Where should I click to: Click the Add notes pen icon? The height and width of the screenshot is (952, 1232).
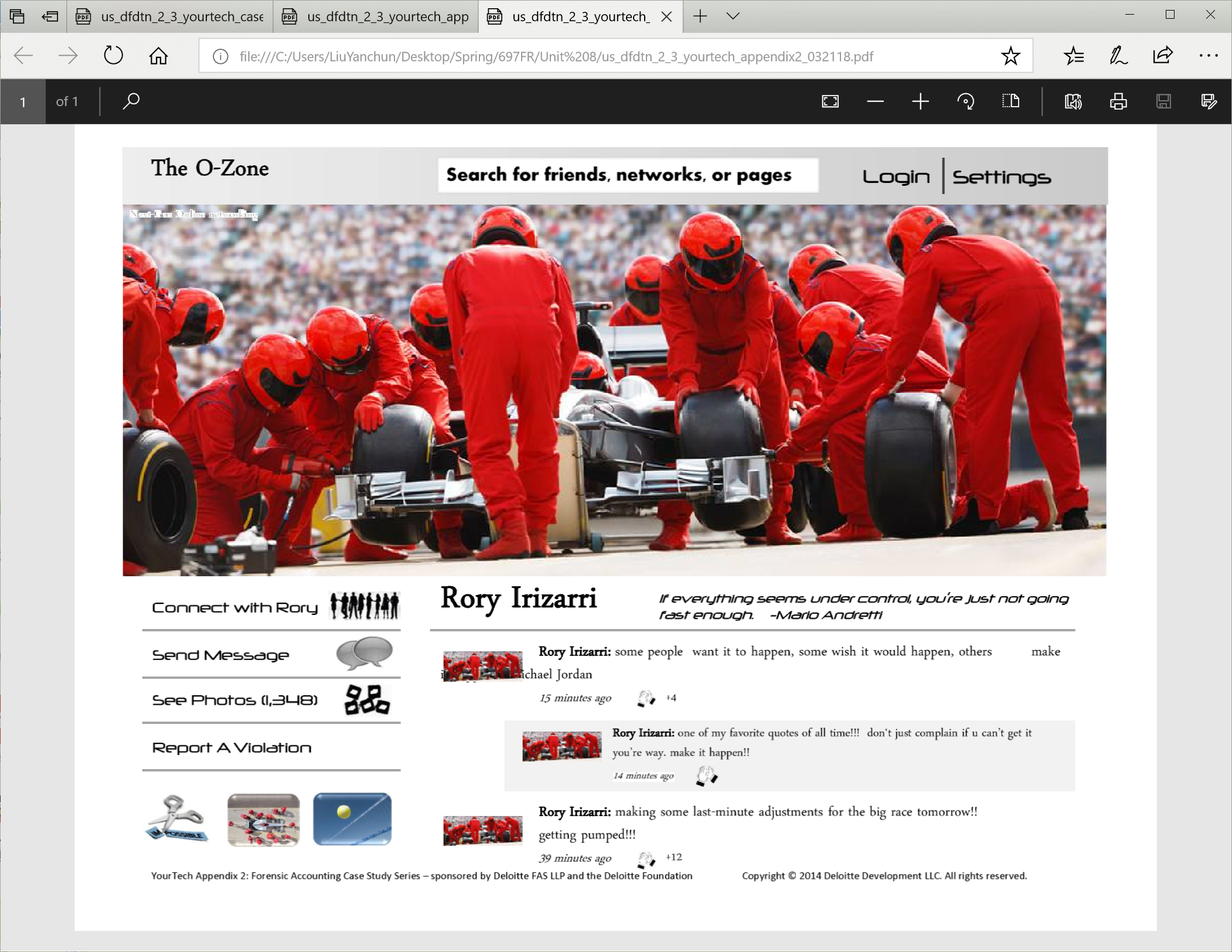click(1118, 56)
